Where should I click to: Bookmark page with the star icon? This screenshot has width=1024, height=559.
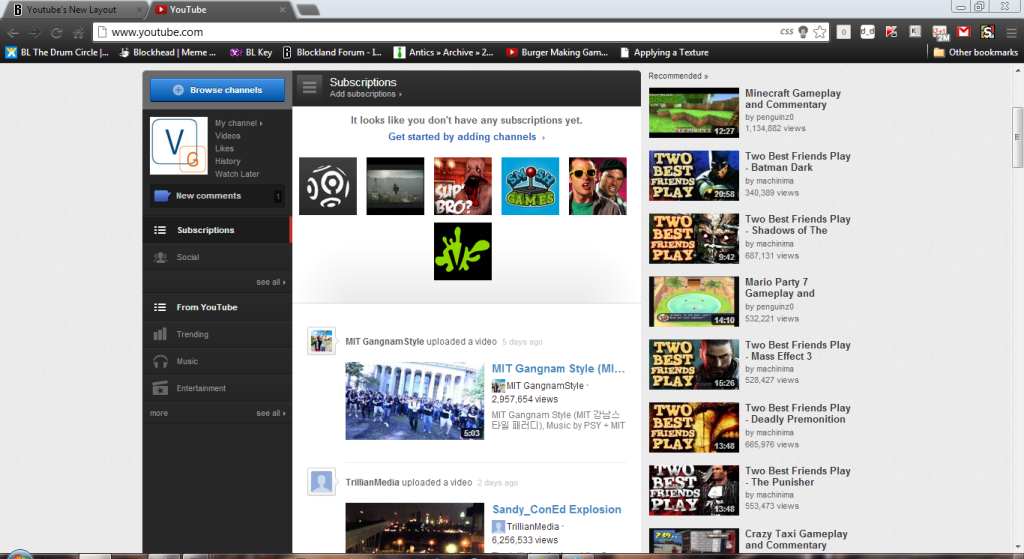[820, 32]
